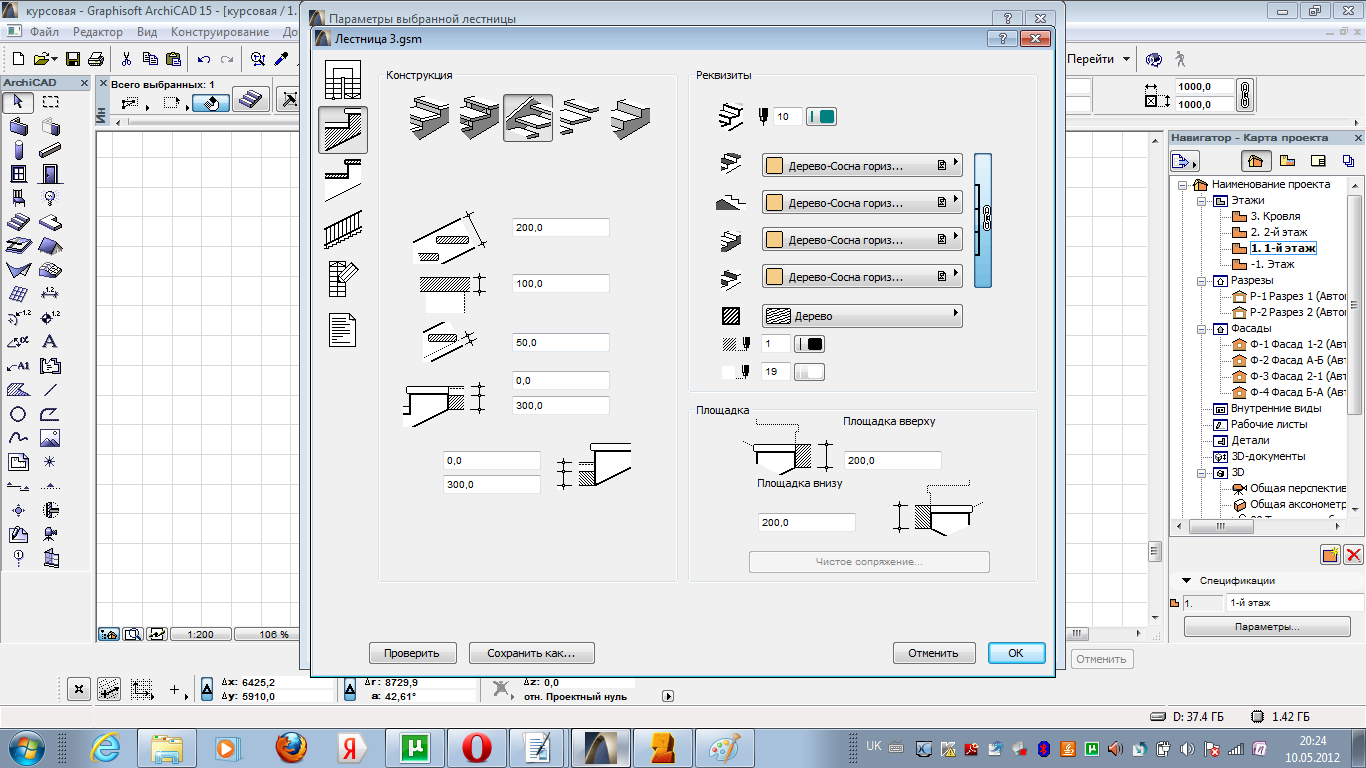Screen dimensions: 1366x768
Task: Collapse the Фасады tree node
Action: 1203,328
